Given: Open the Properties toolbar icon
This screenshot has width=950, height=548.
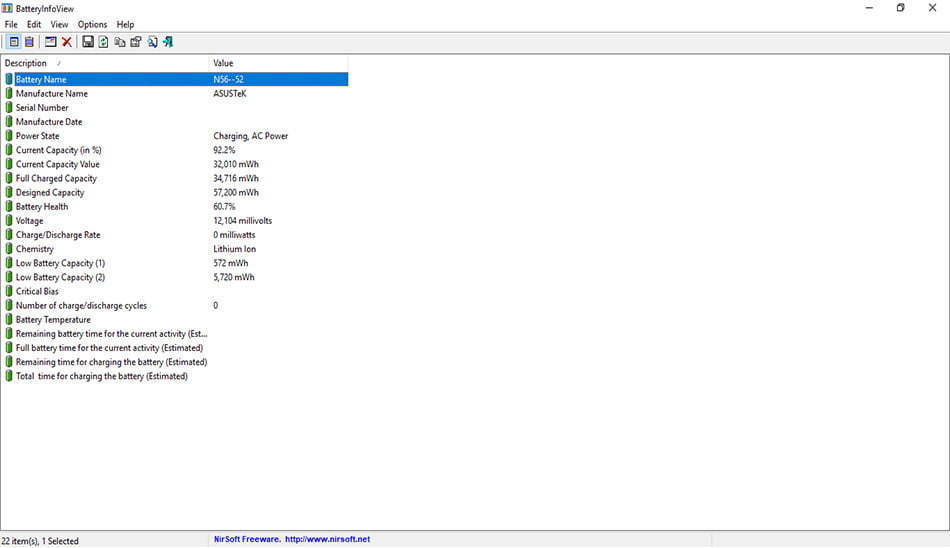Looking at the screenshot, I should tap(136, 42).
